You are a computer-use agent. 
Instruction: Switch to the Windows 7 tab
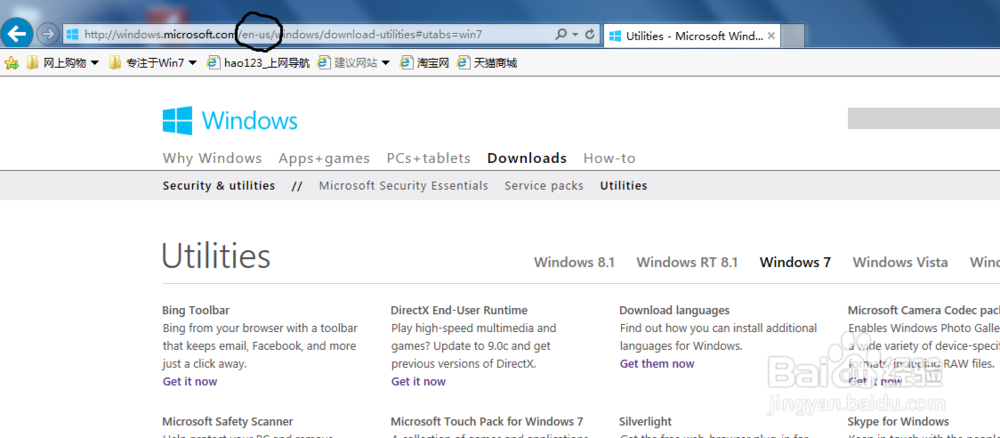pyautogui.click(x=795, y=262)
